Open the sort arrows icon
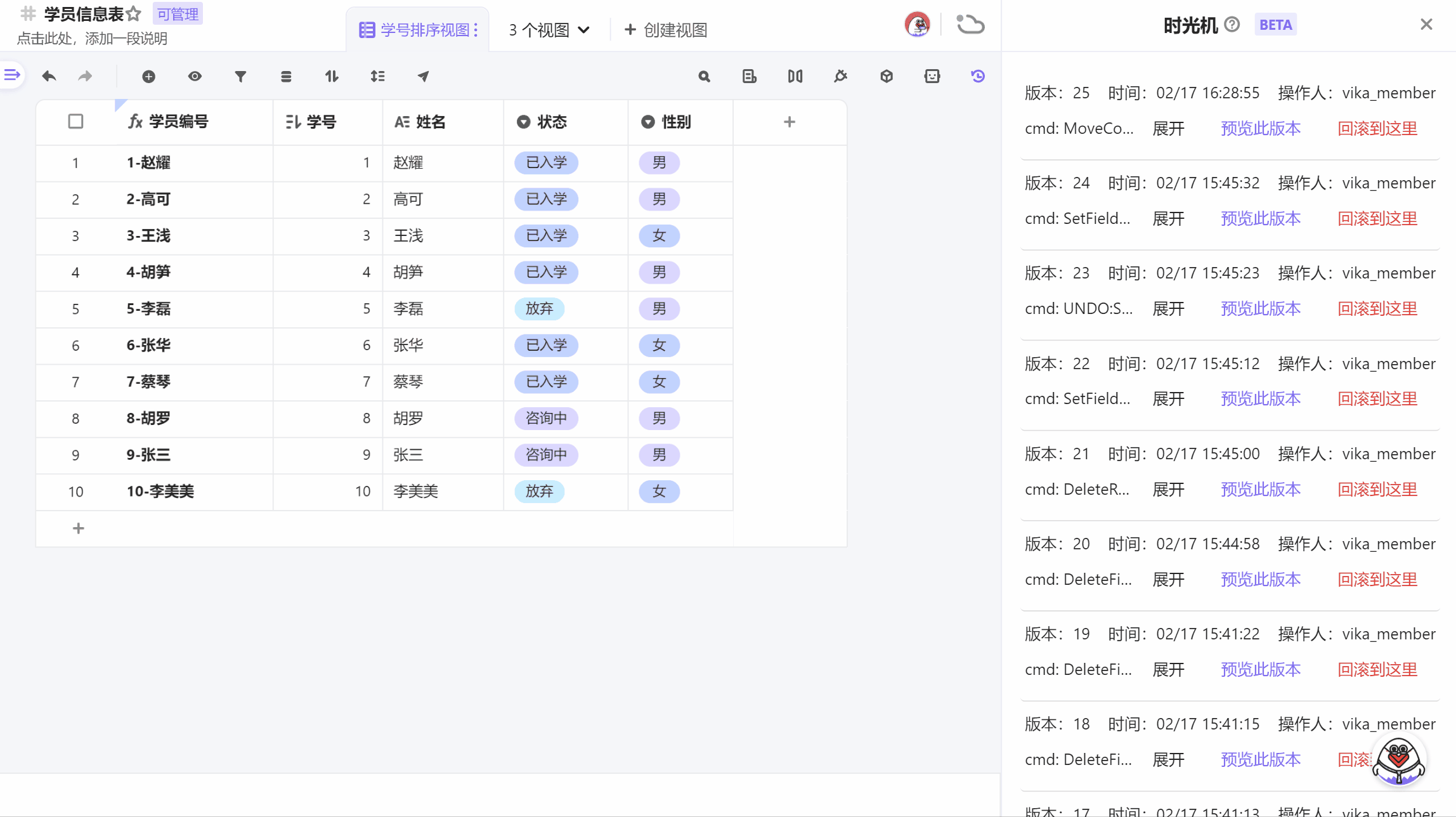Viewport: 1456px width, 817px height. click(332, 76)
